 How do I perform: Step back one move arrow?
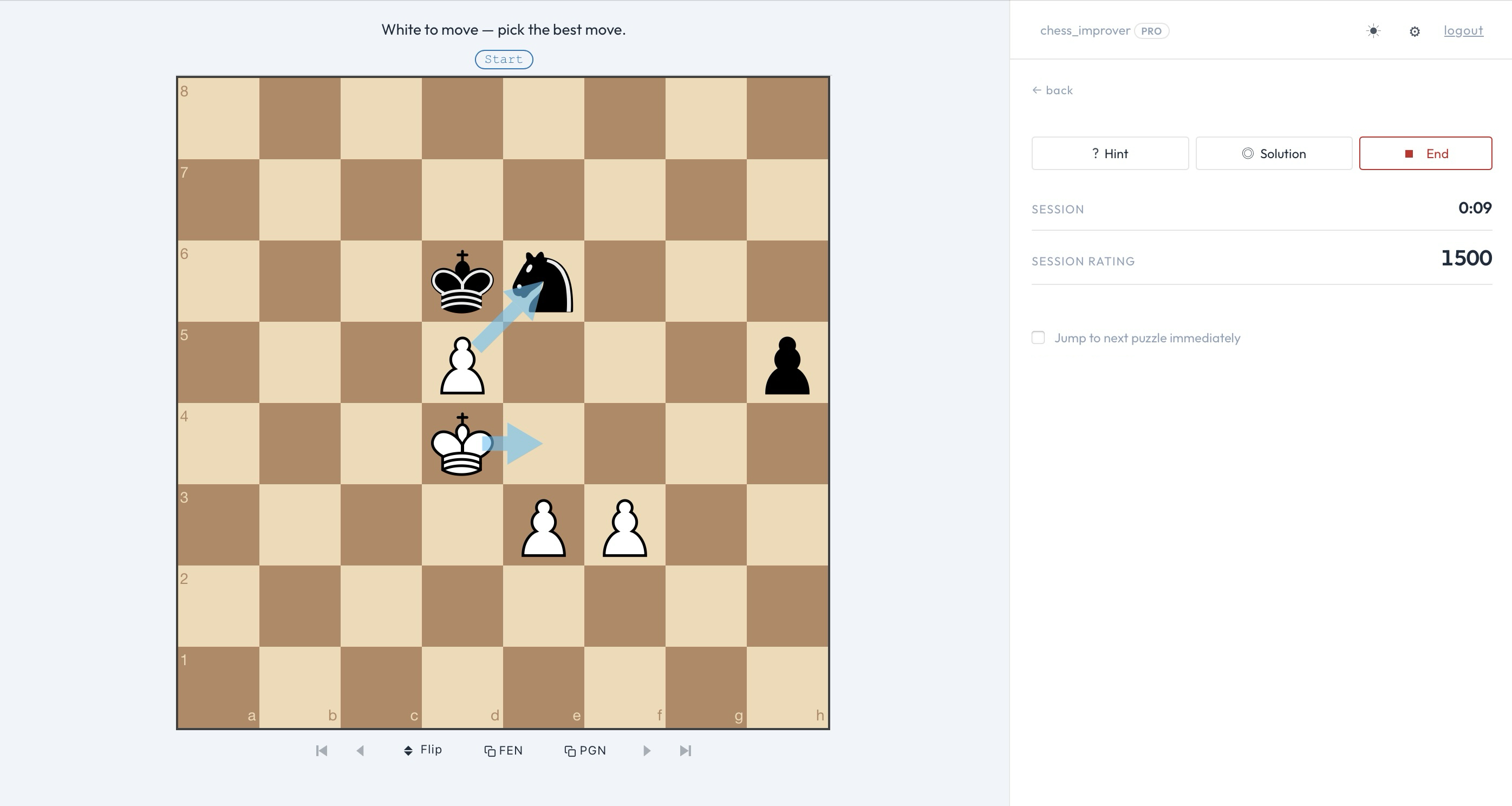(x=360, y=751)
